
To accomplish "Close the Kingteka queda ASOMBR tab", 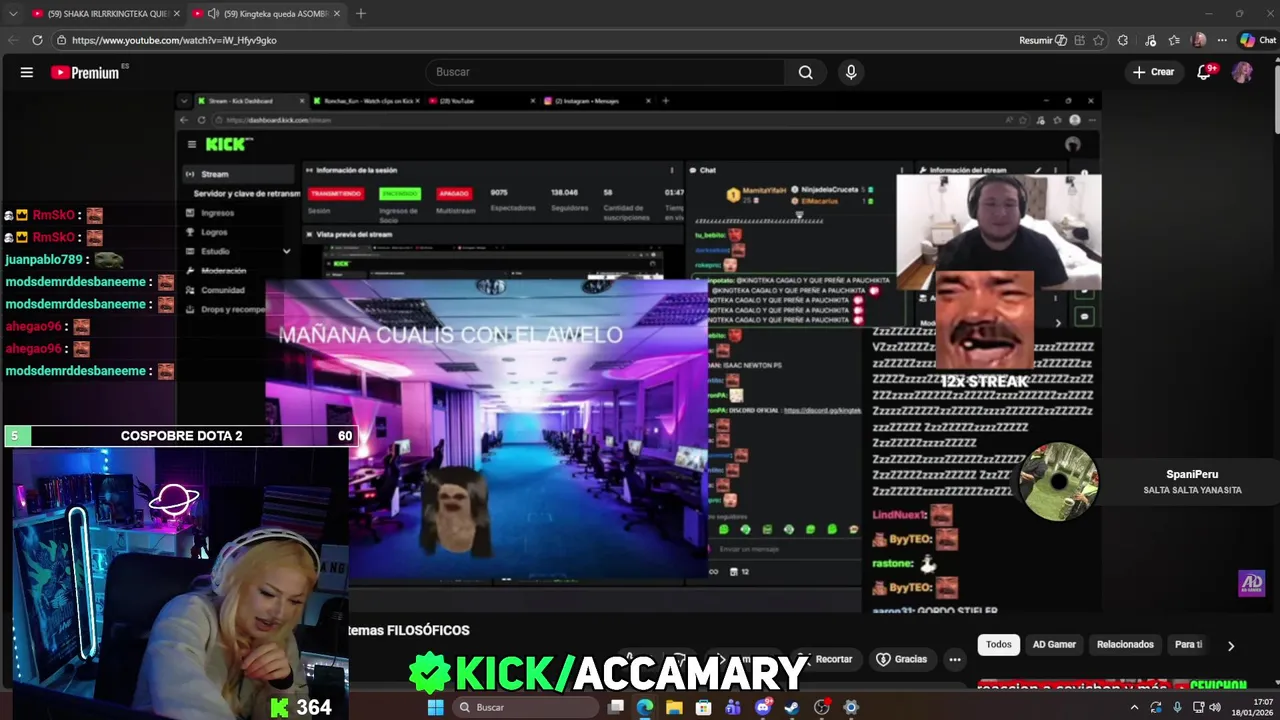I will pos(337,14).
